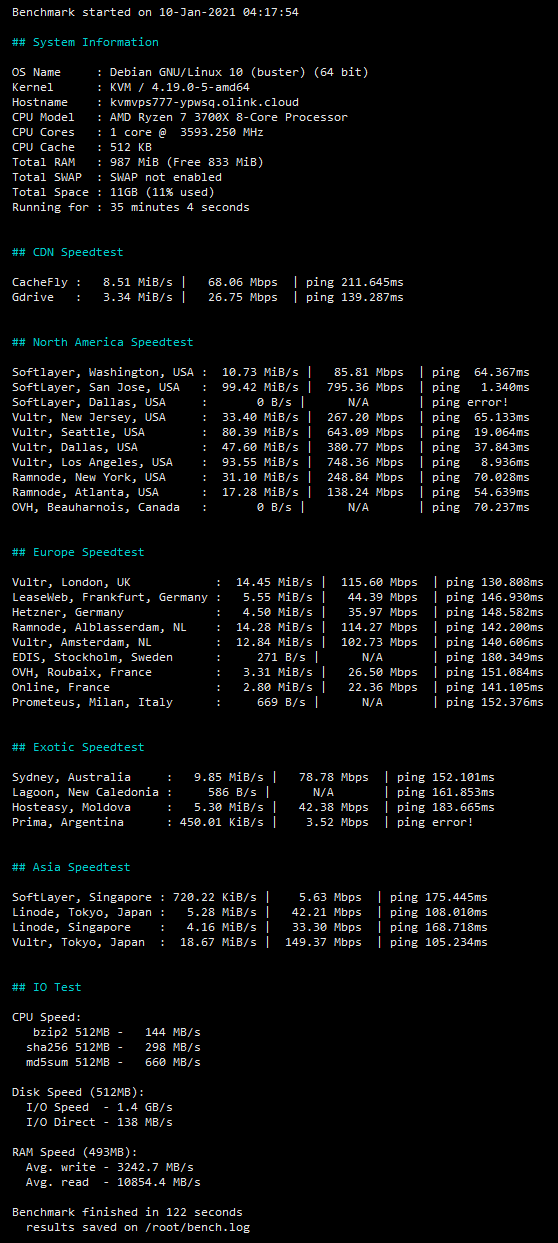Viewport: 558px width, 1243px height.
Task: Click the System Information heading
Action: pyautogui.click(x=85, y=42)
